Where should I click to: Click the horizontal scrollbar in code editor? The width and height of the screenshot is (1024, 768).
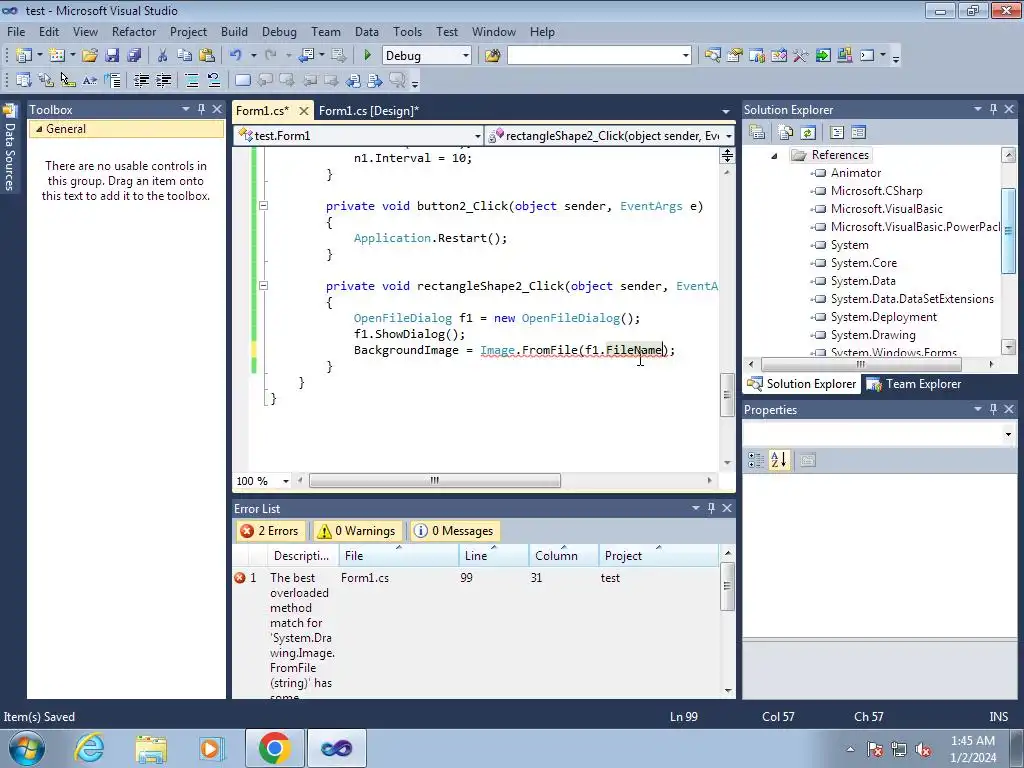click(434, 481)
